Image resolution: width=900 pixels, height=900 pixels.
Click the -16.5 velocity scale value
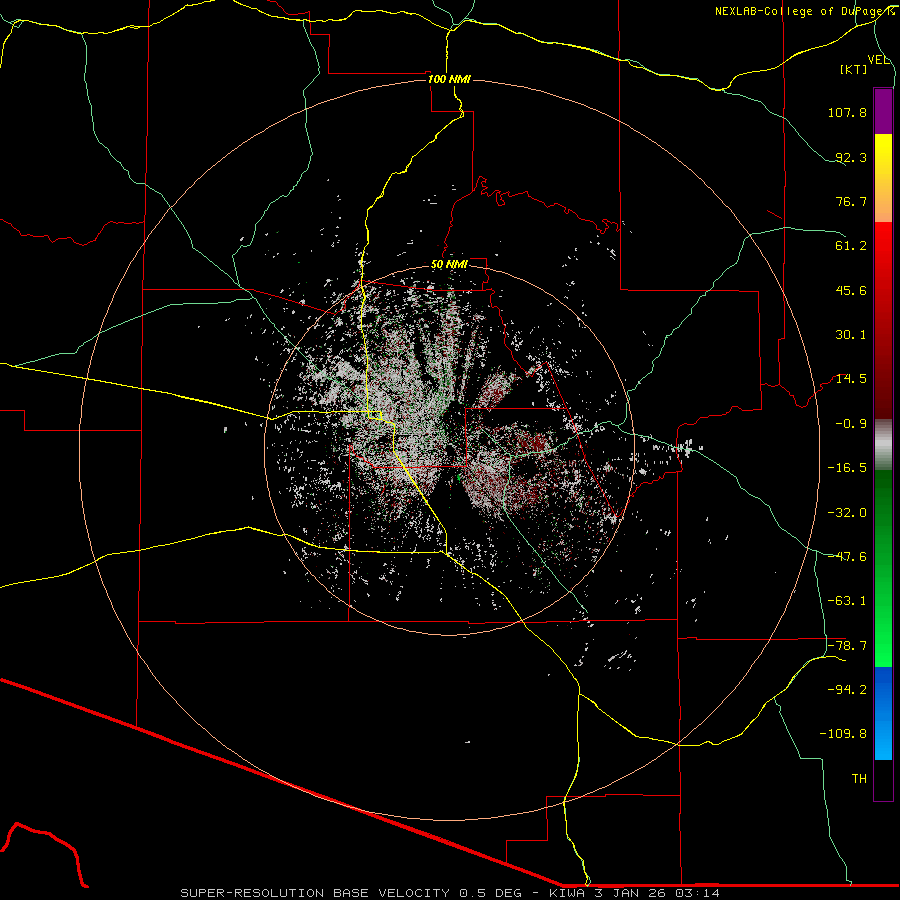point(847,468)
